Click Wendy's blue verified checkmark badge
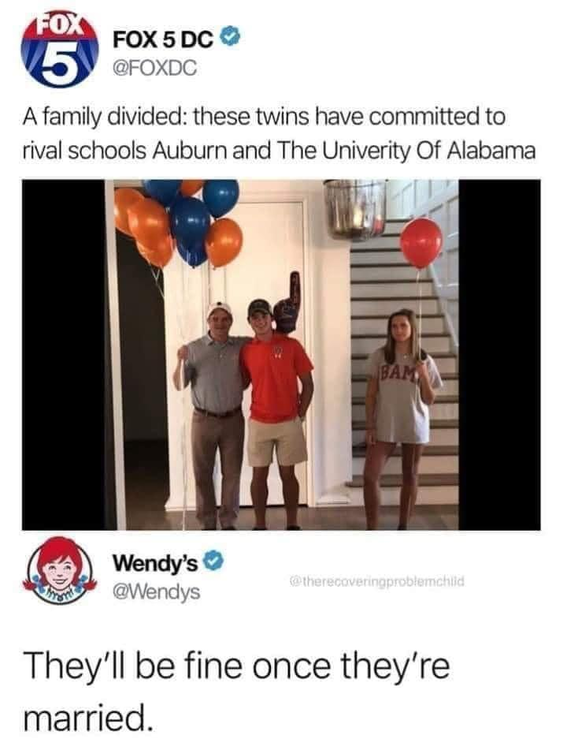Image resolution: width=567 pixels, height=750 pixels. coord(214,560)
